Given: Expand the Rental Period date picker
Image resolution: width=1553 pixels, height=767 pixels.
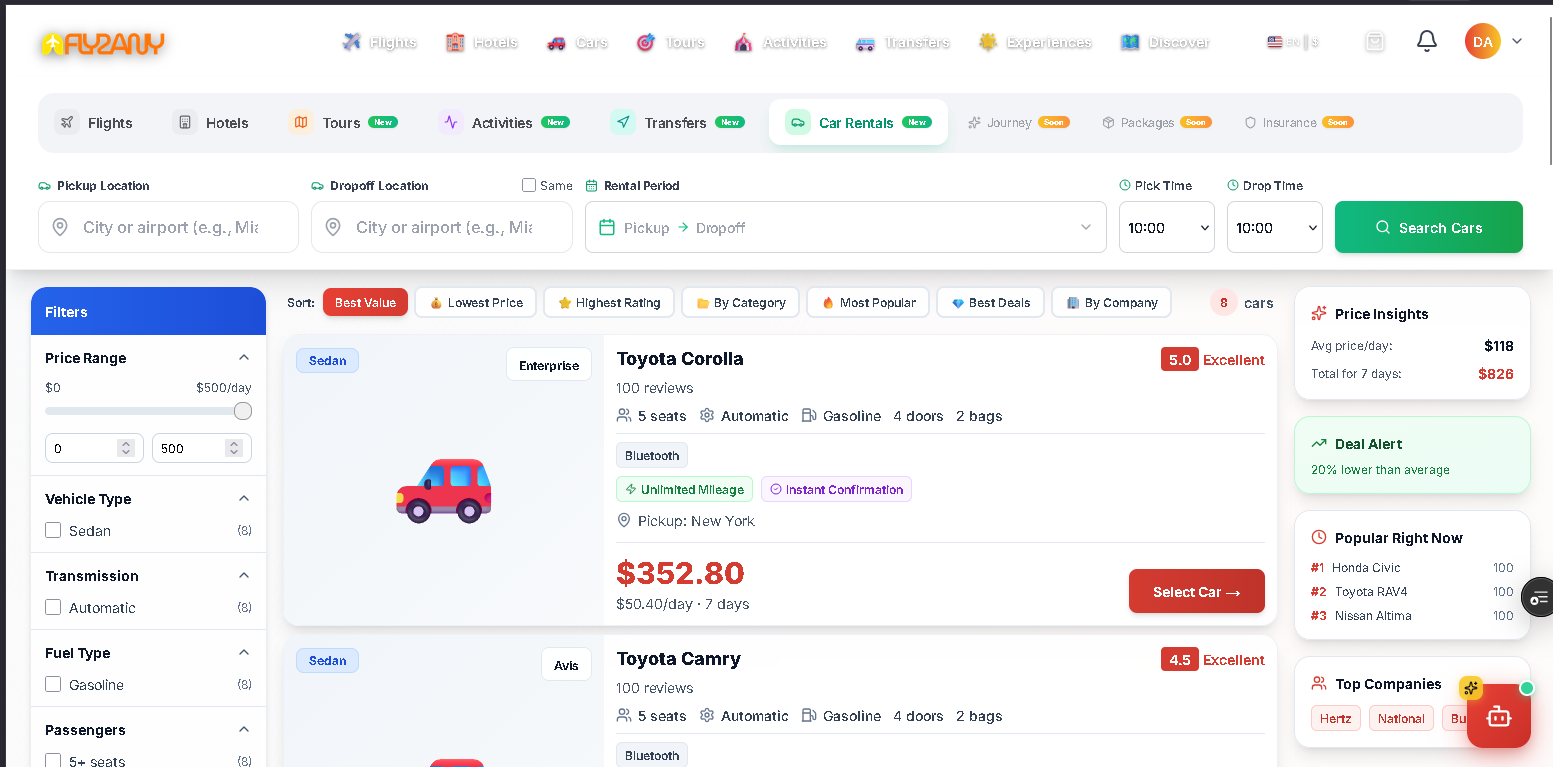Looking at the screenshot, I should click(845, 227).
